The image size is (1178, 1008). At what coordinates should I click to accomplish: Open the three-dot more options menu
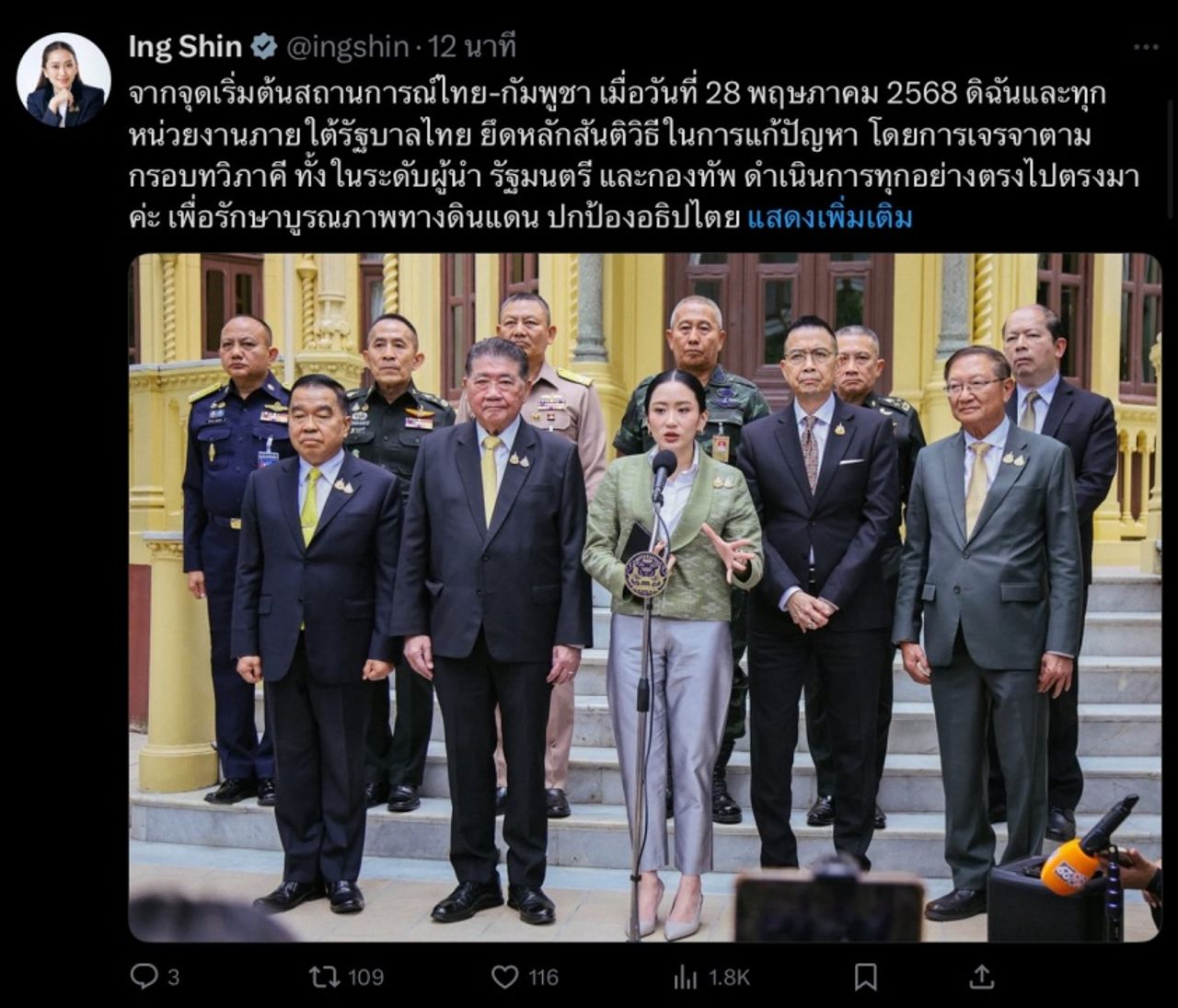[x=1145, y=47]
